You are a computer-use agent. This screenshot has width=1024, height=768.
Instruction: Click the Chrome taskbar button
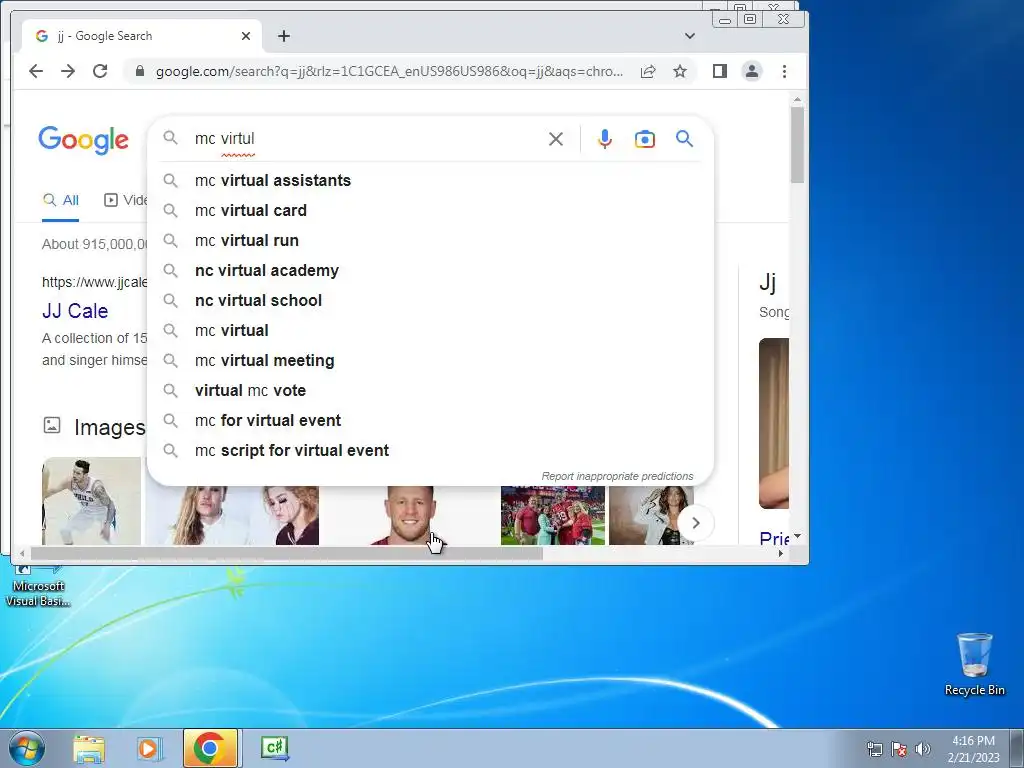click(210, 748)
